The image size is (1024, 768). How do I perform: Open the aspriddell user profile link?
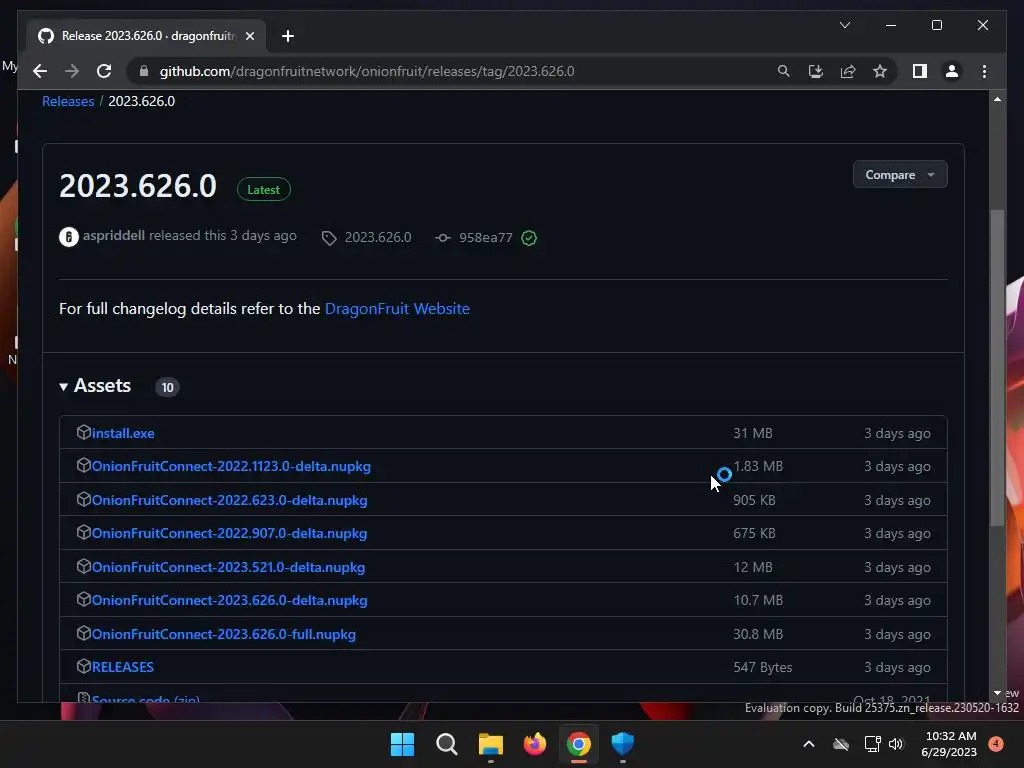pyautogui.click(x=114, y=235)
